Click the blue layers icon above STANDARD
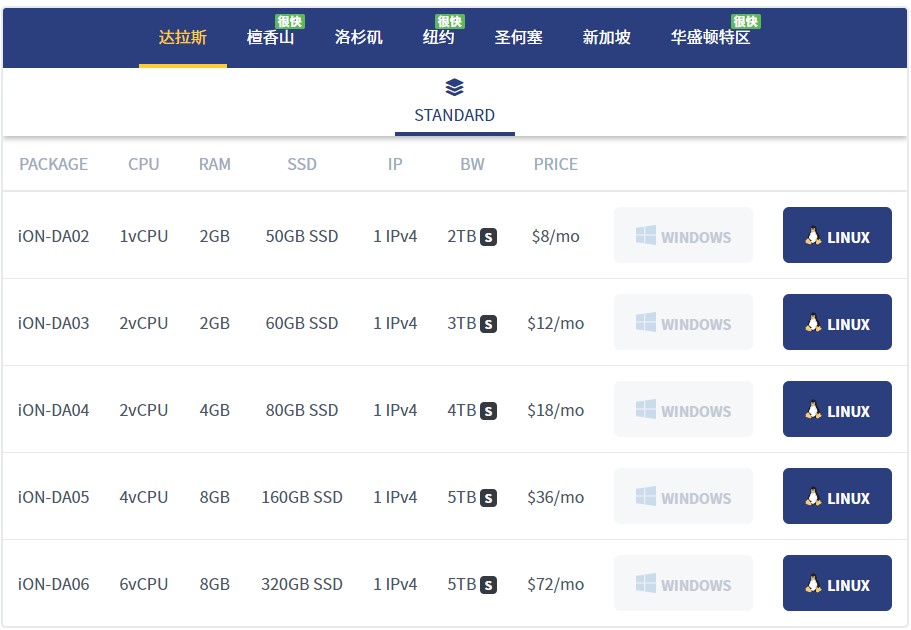The width and height of the screenshot is (911, 630). coord(454,87)
